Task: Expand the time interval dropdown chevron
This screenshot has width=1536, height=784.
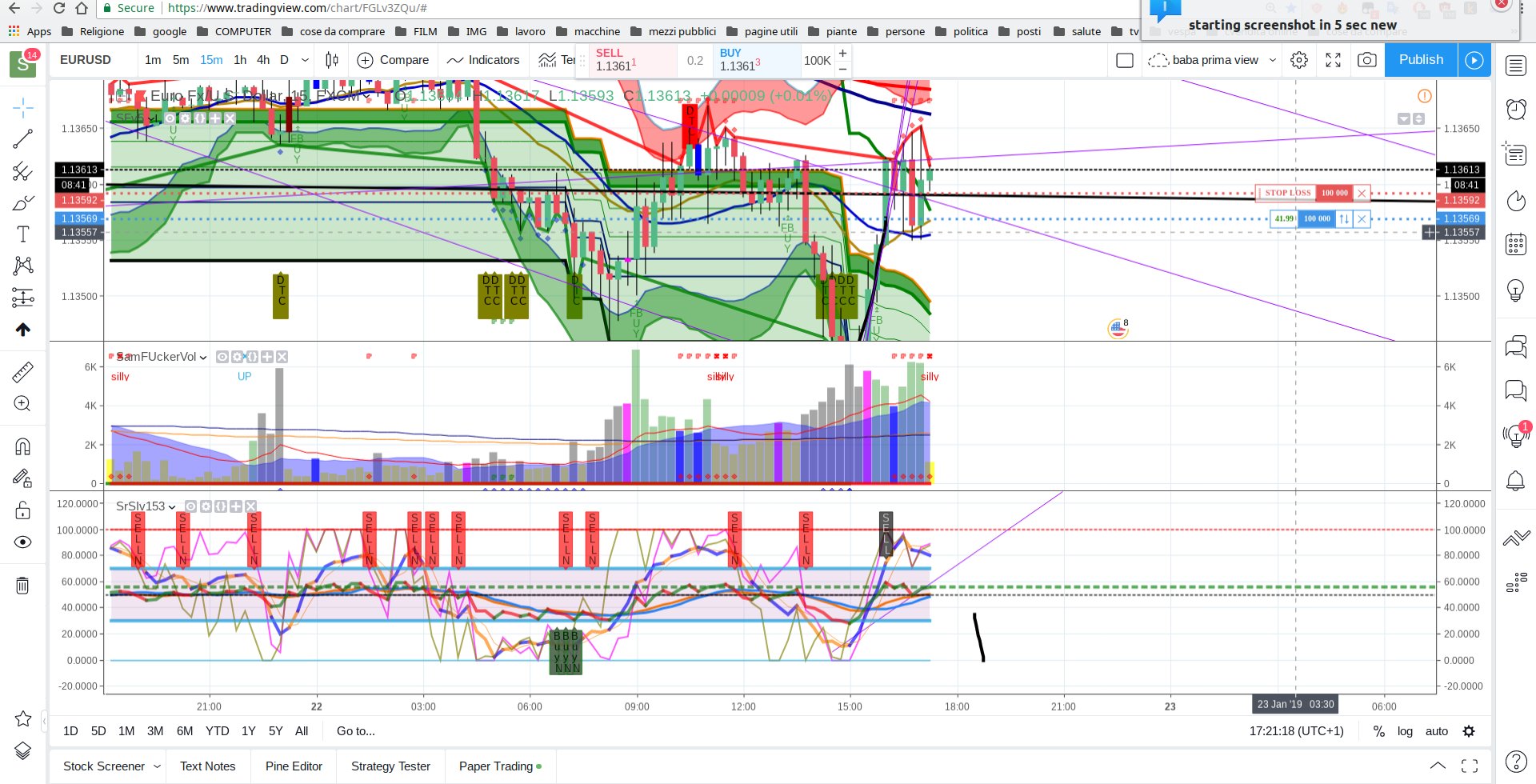Action: 305,60
